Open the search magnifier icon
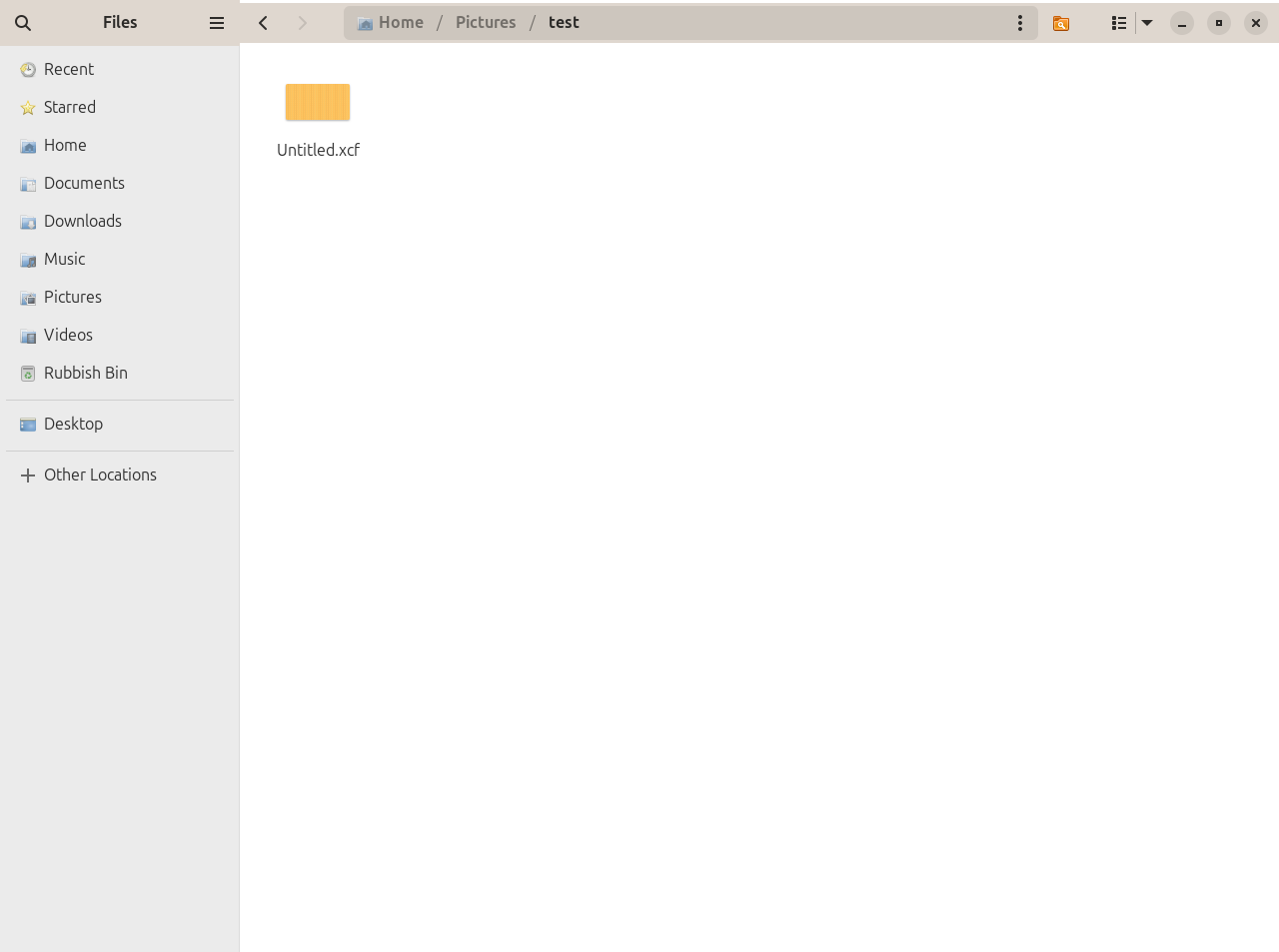The width and height of the screenshot is (1279, 952). (x=23, y=23)
